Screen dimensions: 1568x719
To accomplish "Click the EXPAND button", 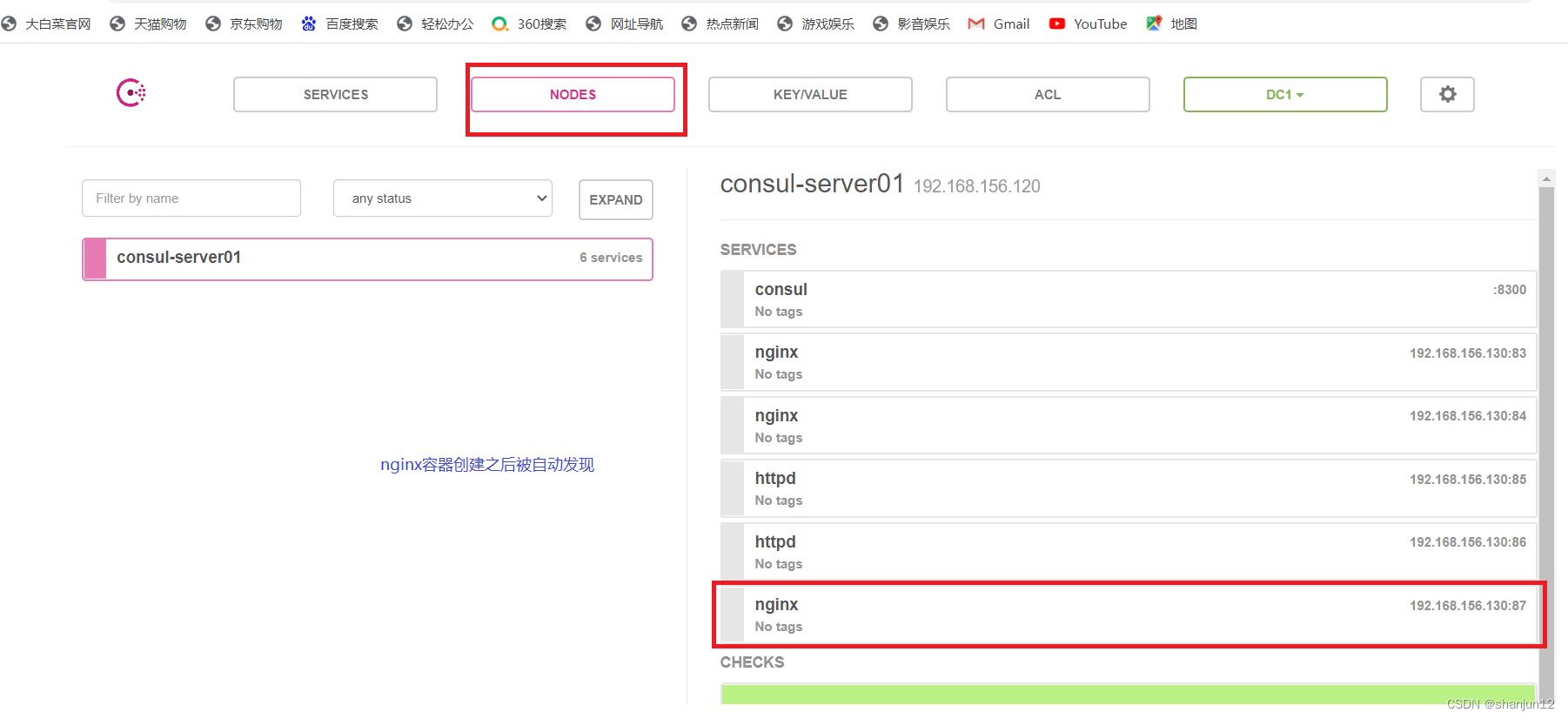I will click(616, 199).
